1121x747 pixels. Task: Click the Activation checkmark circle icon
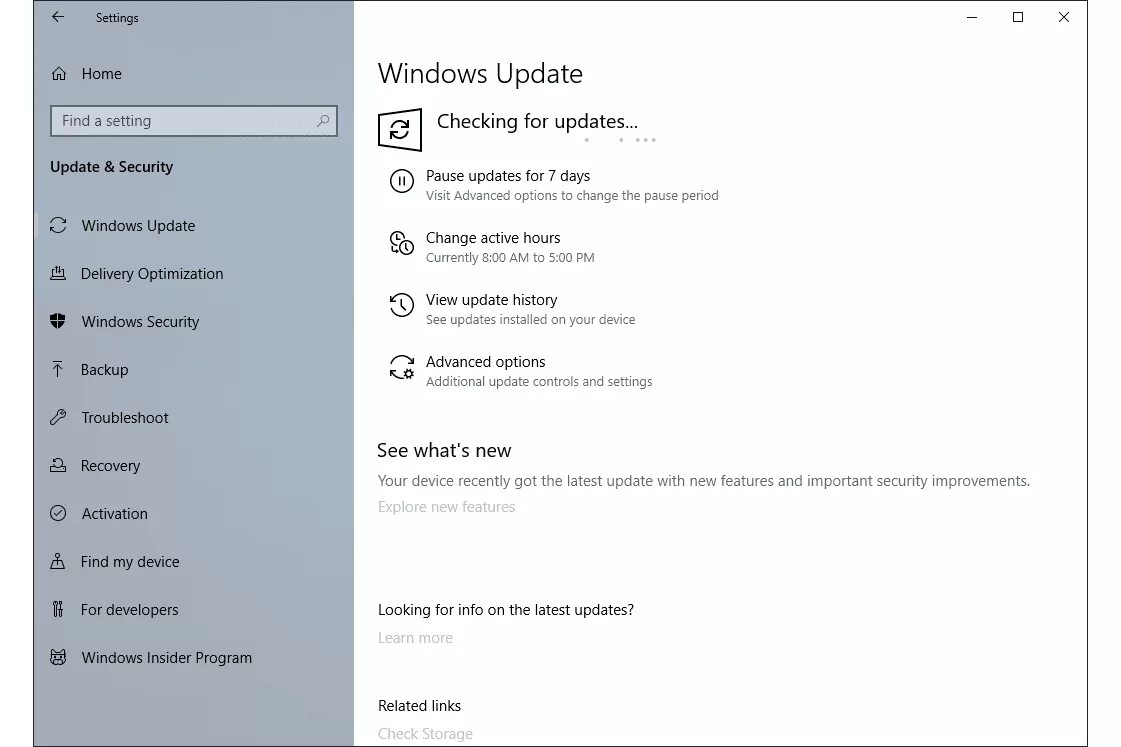point(58,513)
